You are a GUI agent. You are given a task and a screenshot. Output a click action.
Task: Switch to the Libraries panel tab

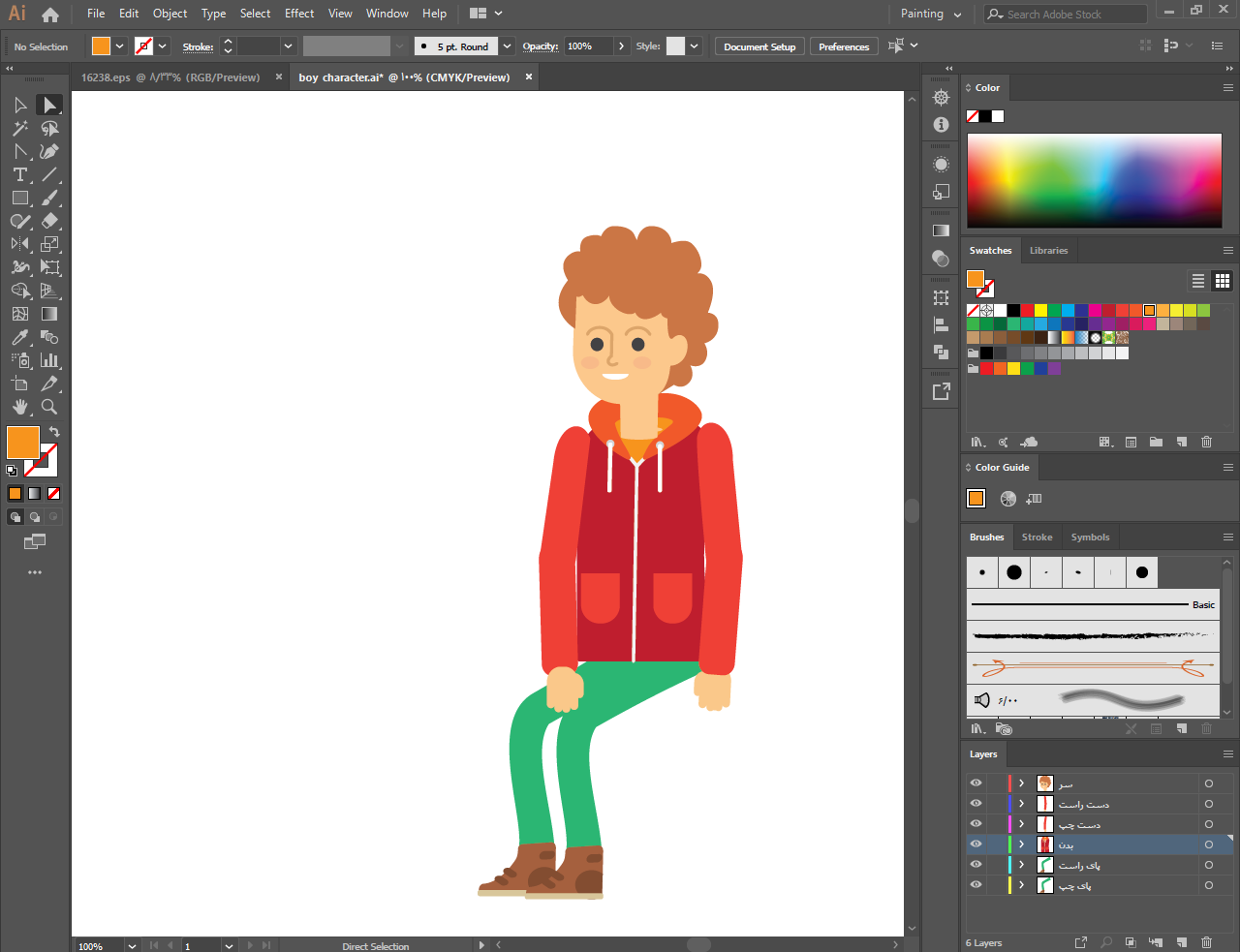(1048, 251)
